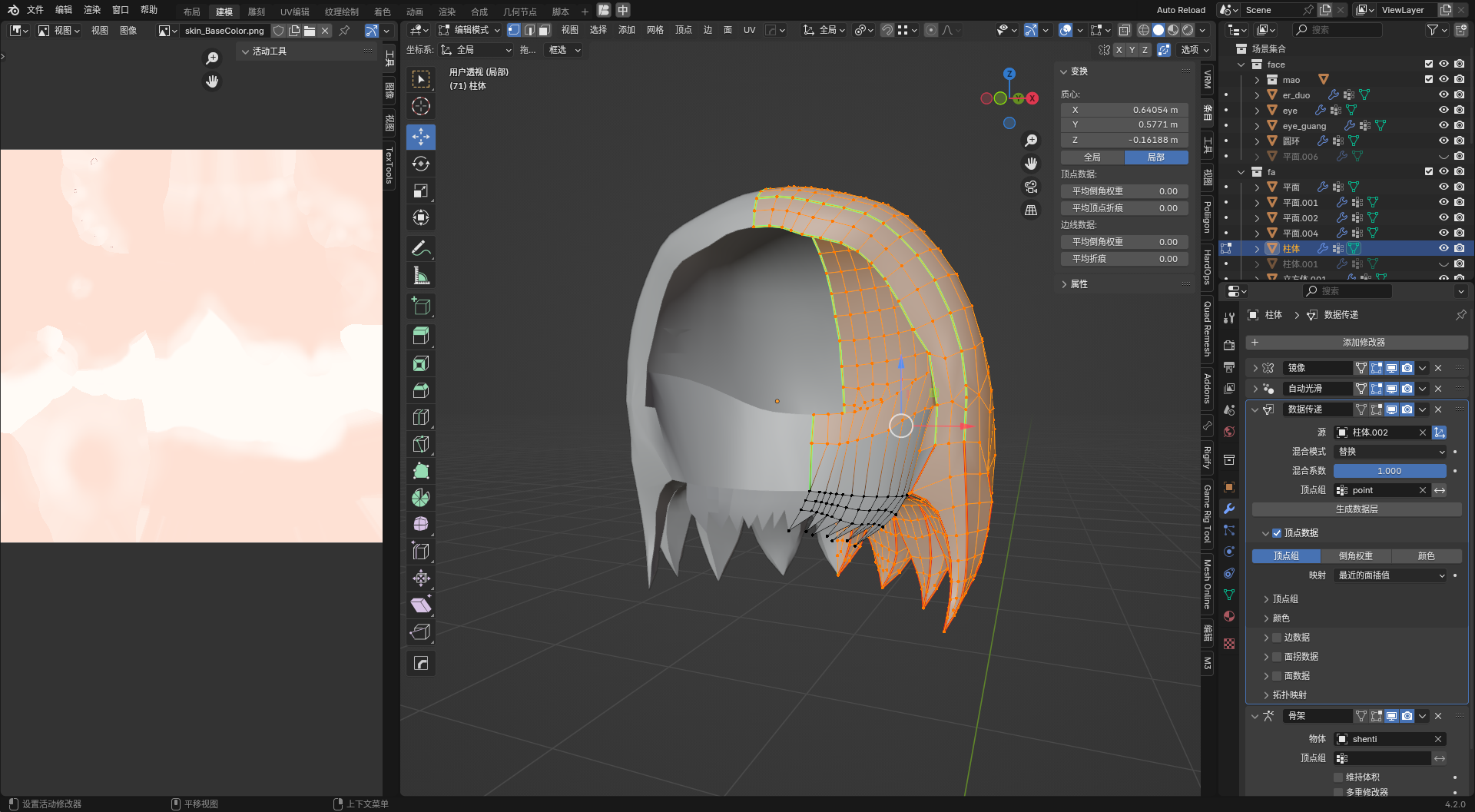Select the Rotate tool
This screenshot has height=812, width=1475.
(x=421, y=164)
